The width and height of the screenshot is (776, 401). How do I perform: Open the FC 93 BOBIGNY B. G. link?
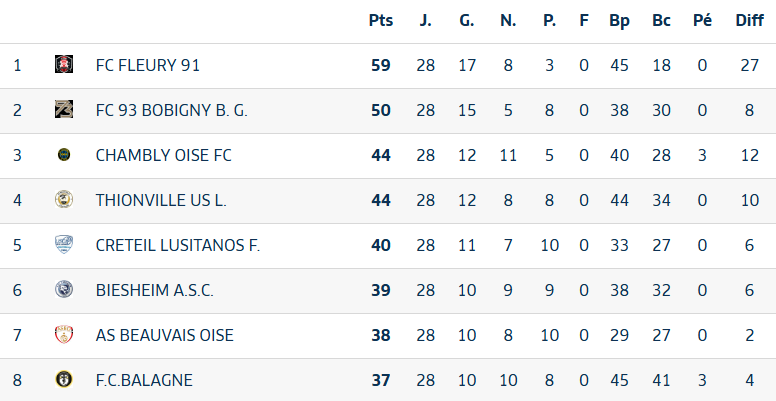pos(171,110)
